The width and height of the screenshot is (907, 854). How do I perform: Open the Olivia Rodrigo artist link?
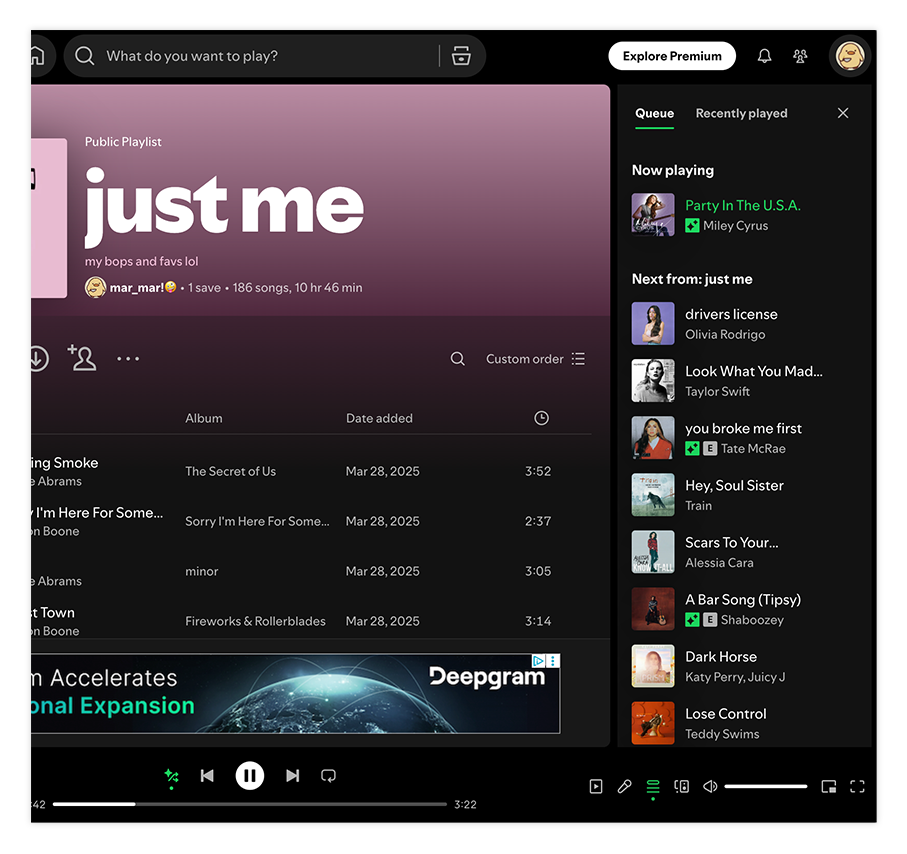click(725, 334)
